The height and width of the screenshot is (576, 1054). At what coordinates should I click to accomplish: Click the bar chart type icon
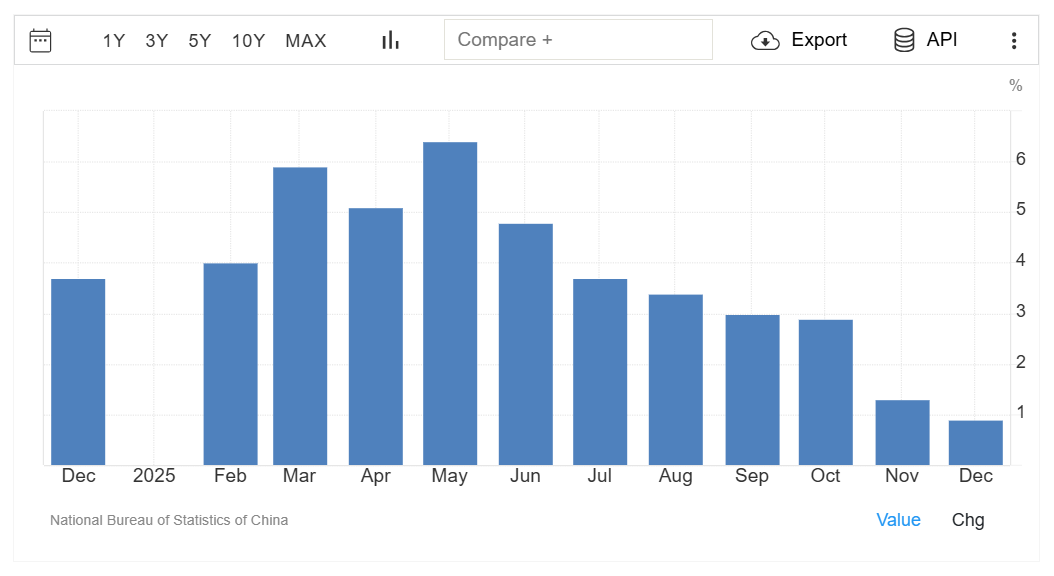click(x=390, y=40)
